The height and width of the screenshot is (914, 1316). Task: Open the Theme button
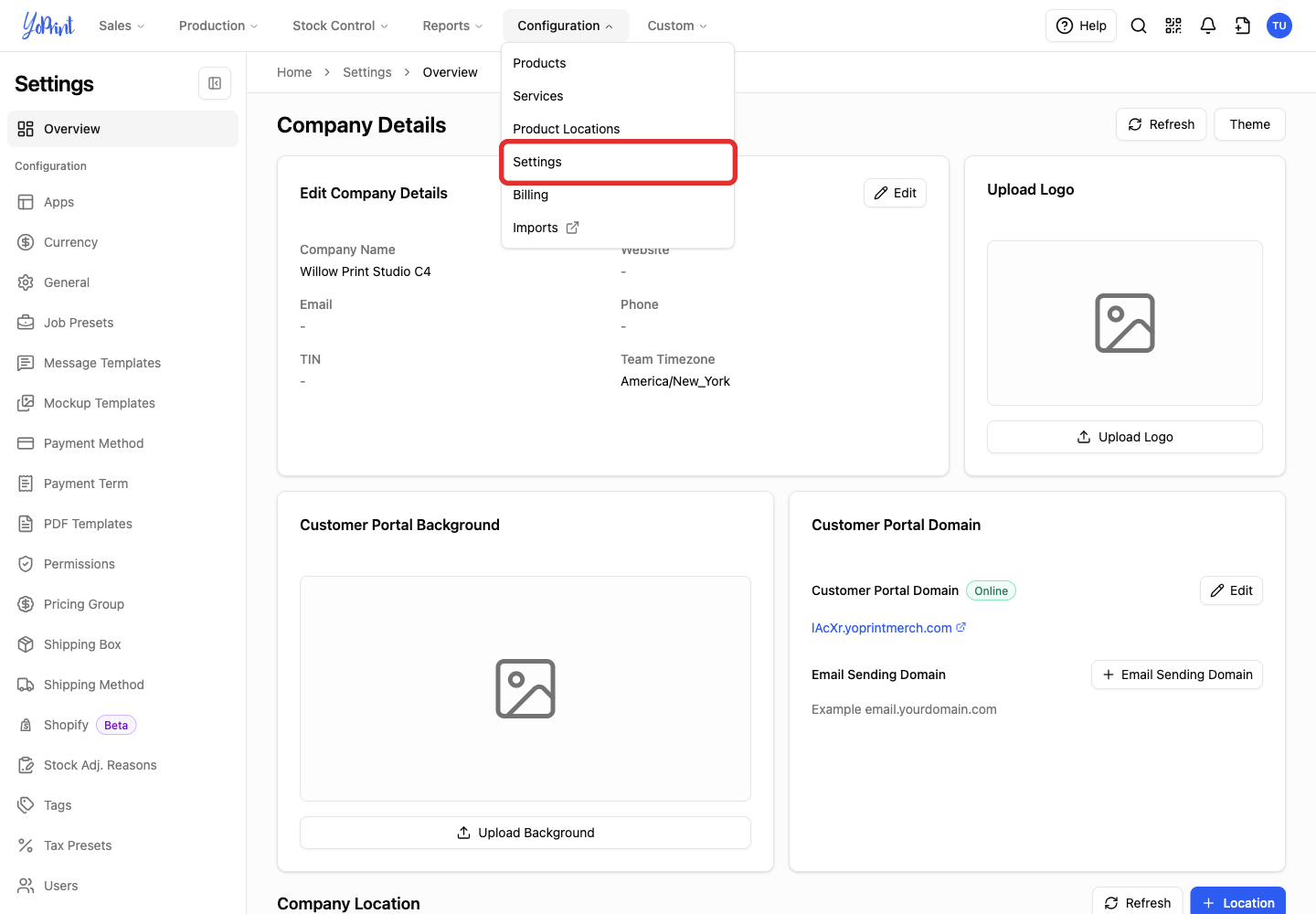[x=1249, y=124]
